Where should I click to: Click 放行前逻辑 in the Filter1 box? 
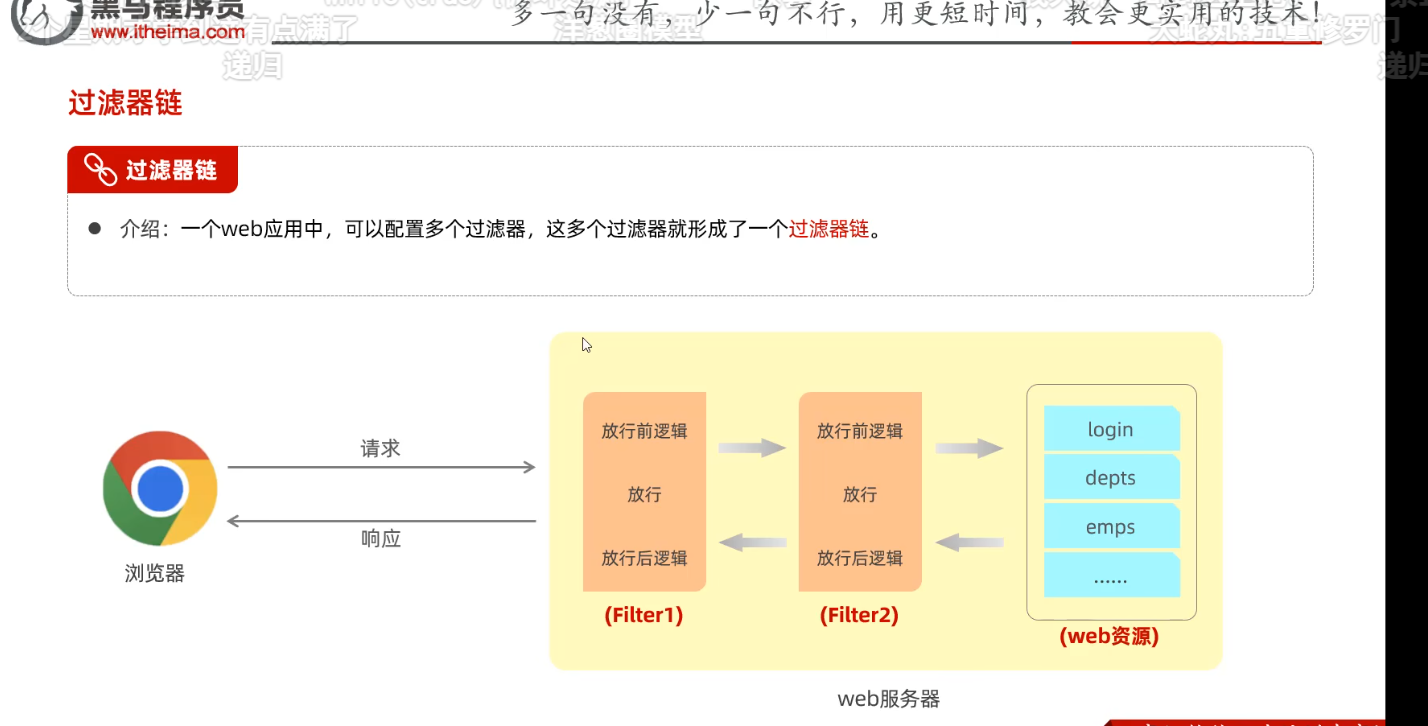coord(644,431)
